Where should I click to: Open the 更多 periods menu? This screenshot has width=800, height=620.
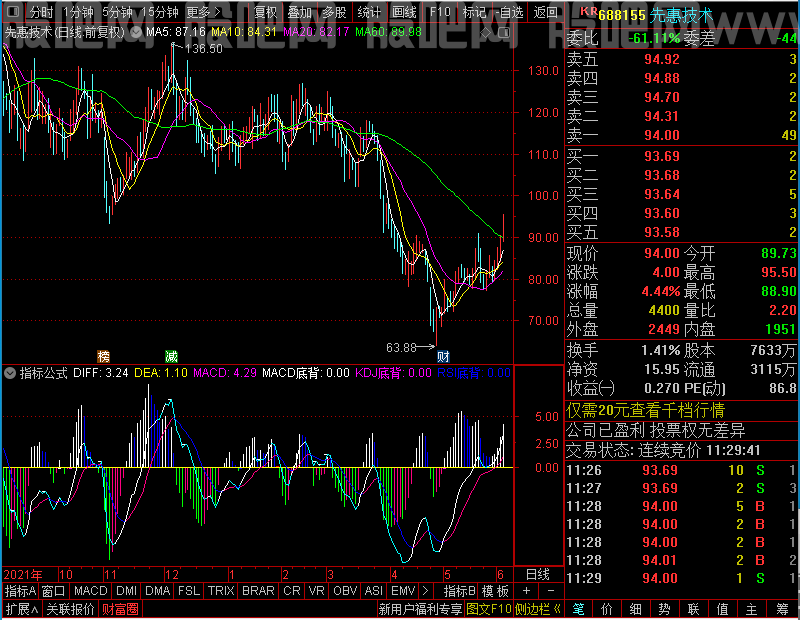[203, 12]
